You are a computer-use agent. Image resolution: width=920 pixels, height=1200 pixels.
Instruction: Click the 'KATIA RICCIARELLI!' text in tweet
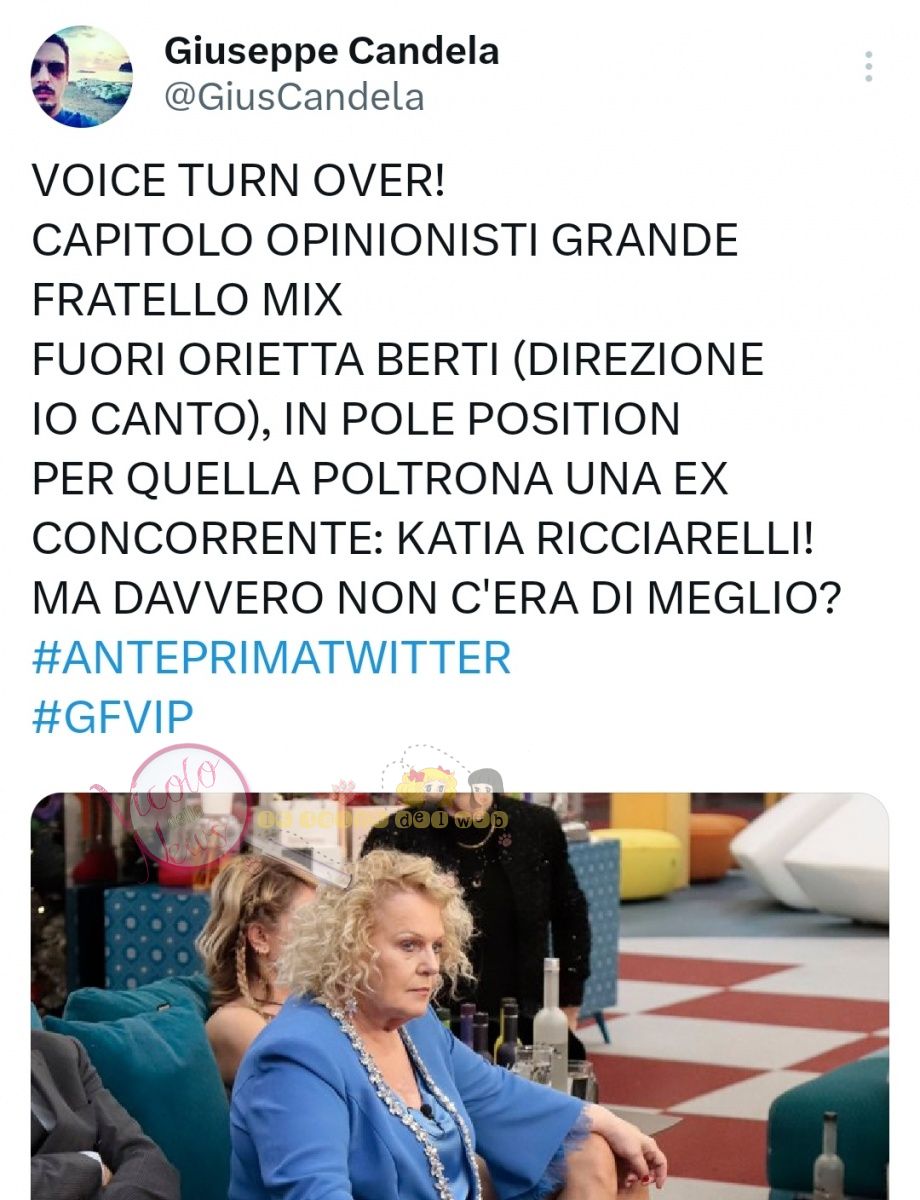coord(605,539)
